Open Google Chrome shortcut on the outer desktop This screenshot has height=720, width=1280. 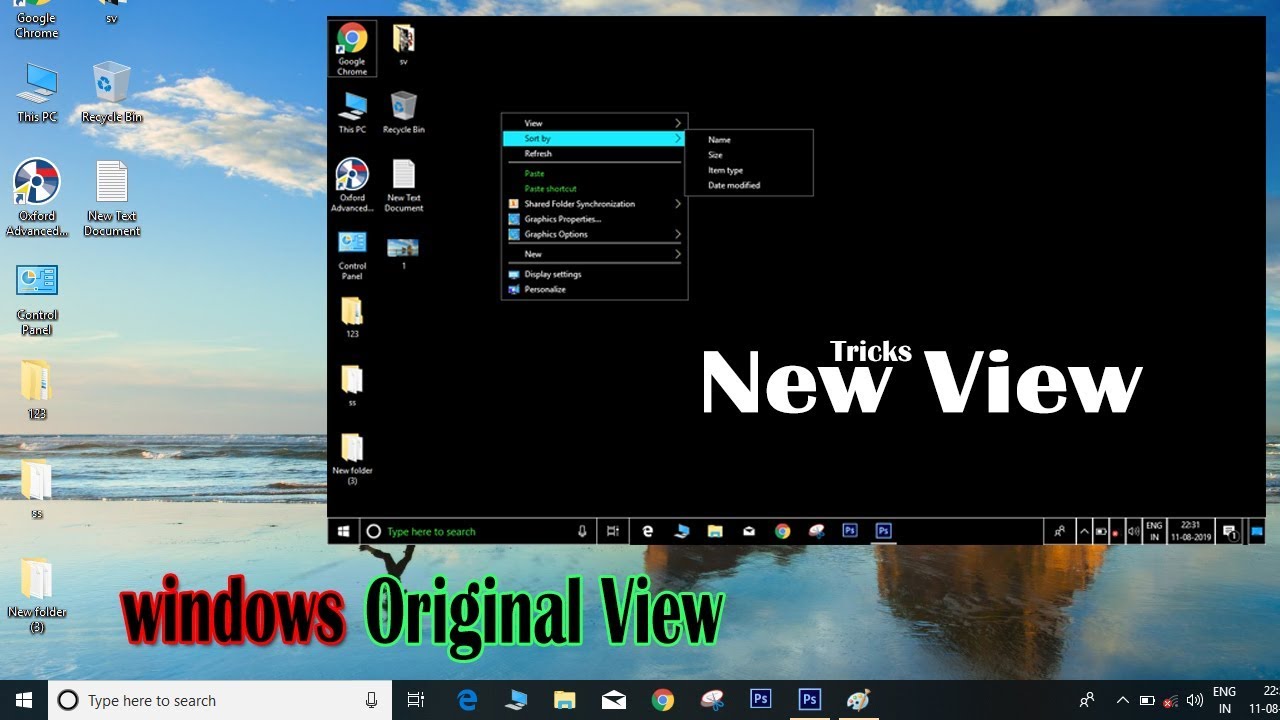click(x=36, y=20)
